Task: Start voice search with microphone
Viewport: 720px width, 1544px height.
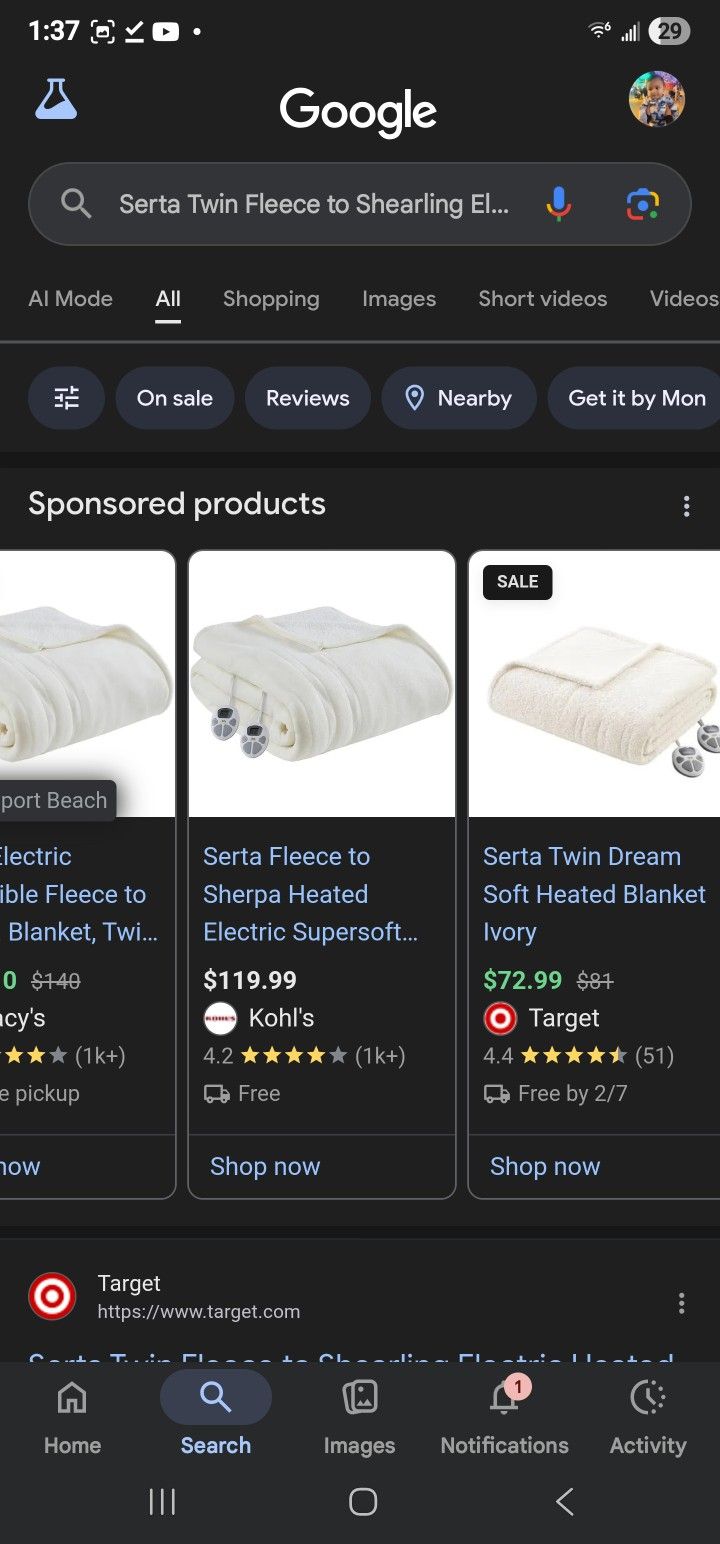Action: tap(559, 204)
